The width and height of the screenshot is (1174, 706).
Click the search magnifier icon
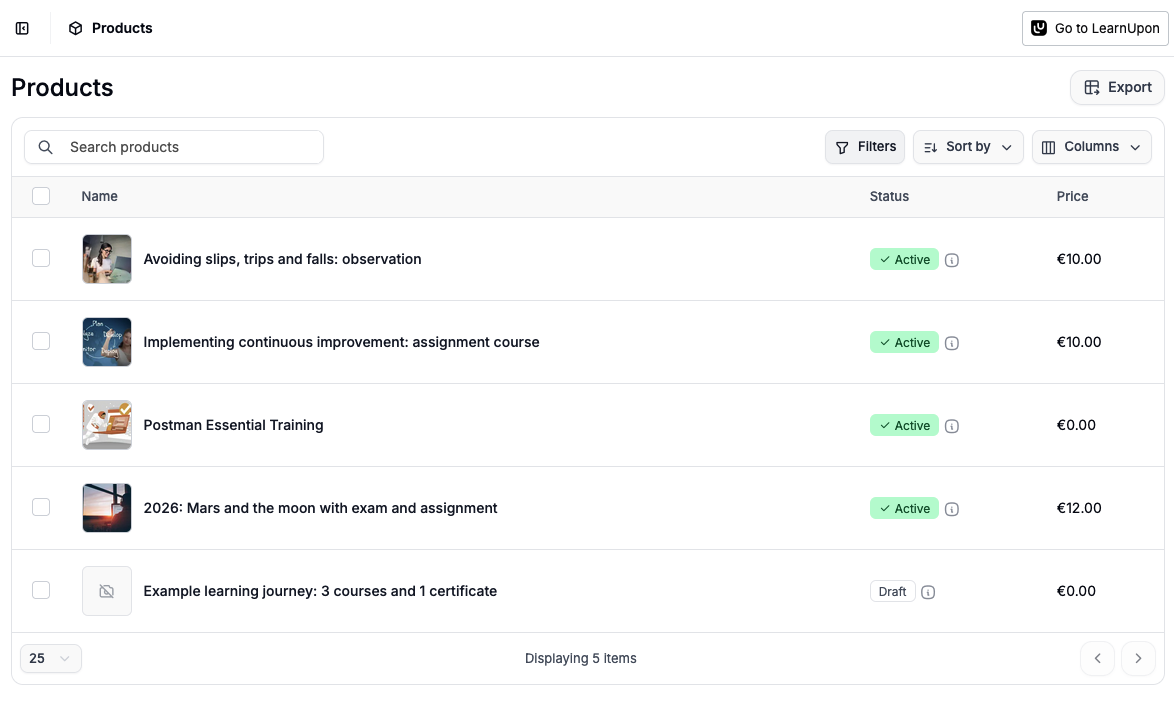tap(46, 147)
